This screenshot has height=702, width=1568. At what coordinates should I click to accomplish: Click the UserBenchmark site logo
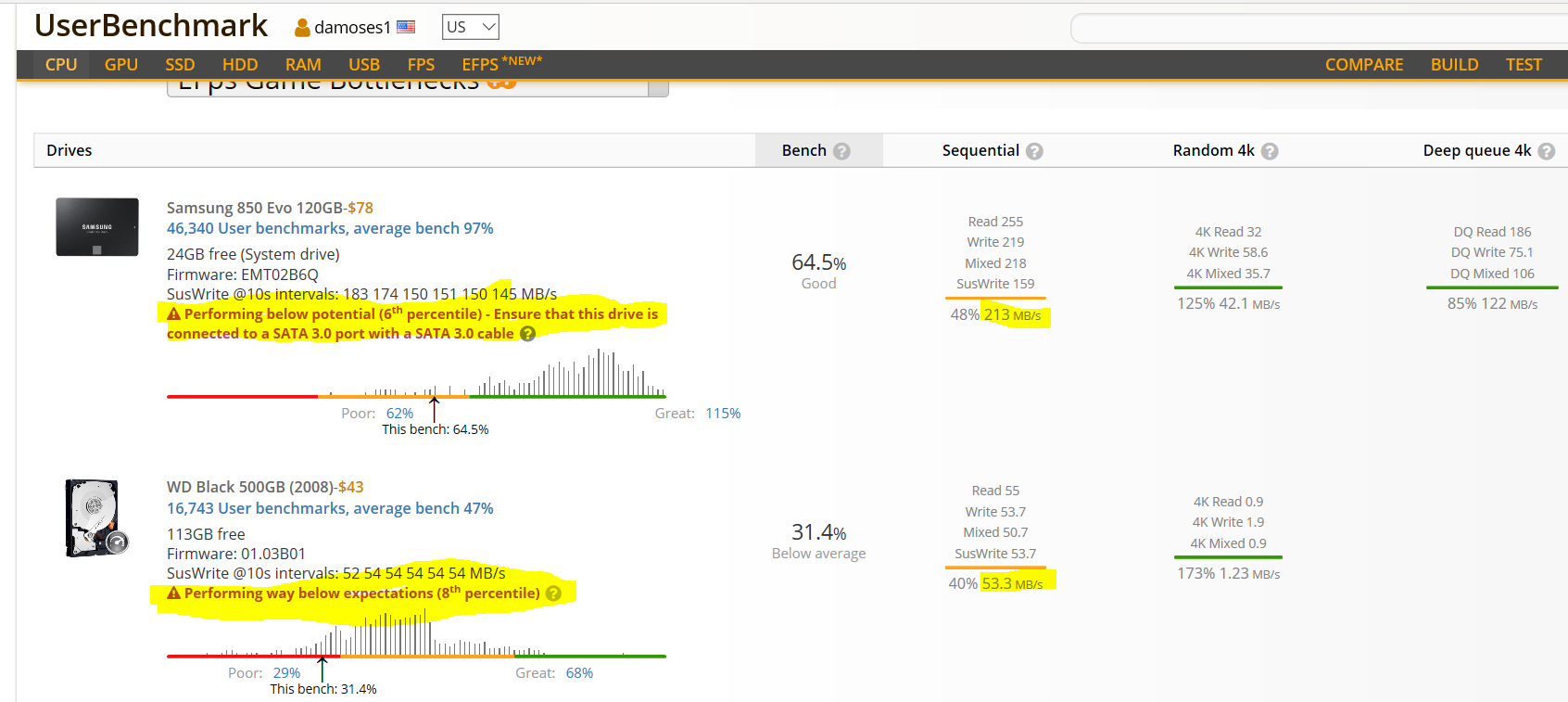151,26
